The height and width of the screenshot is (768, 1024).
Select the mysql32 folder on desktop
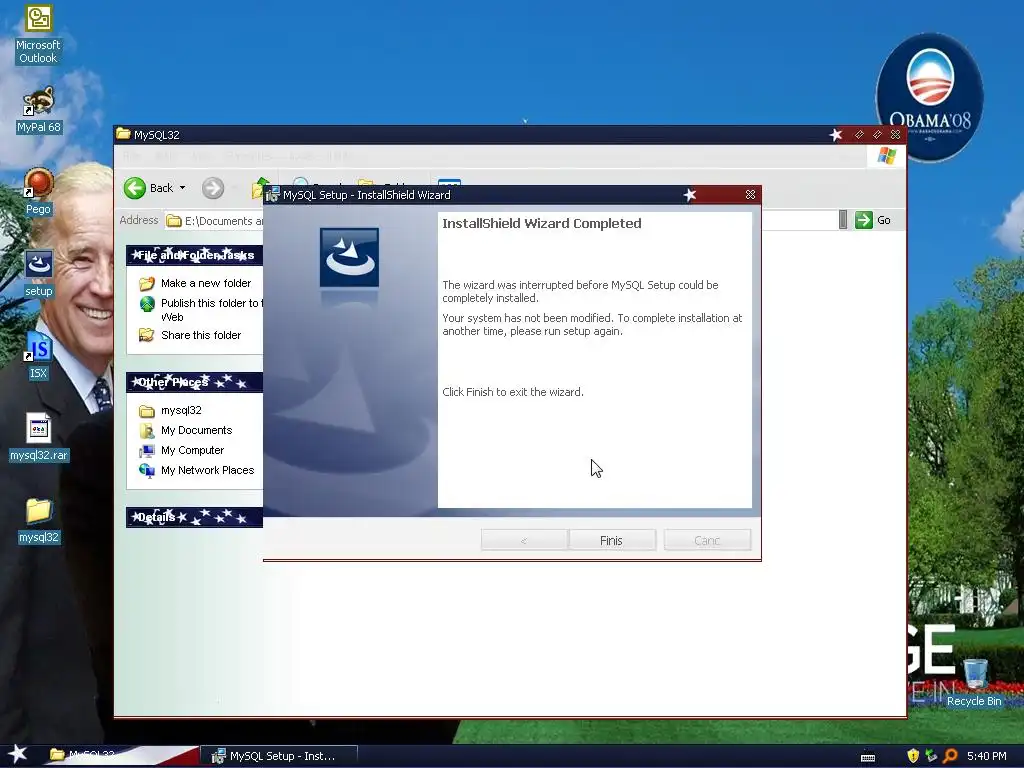39,520
